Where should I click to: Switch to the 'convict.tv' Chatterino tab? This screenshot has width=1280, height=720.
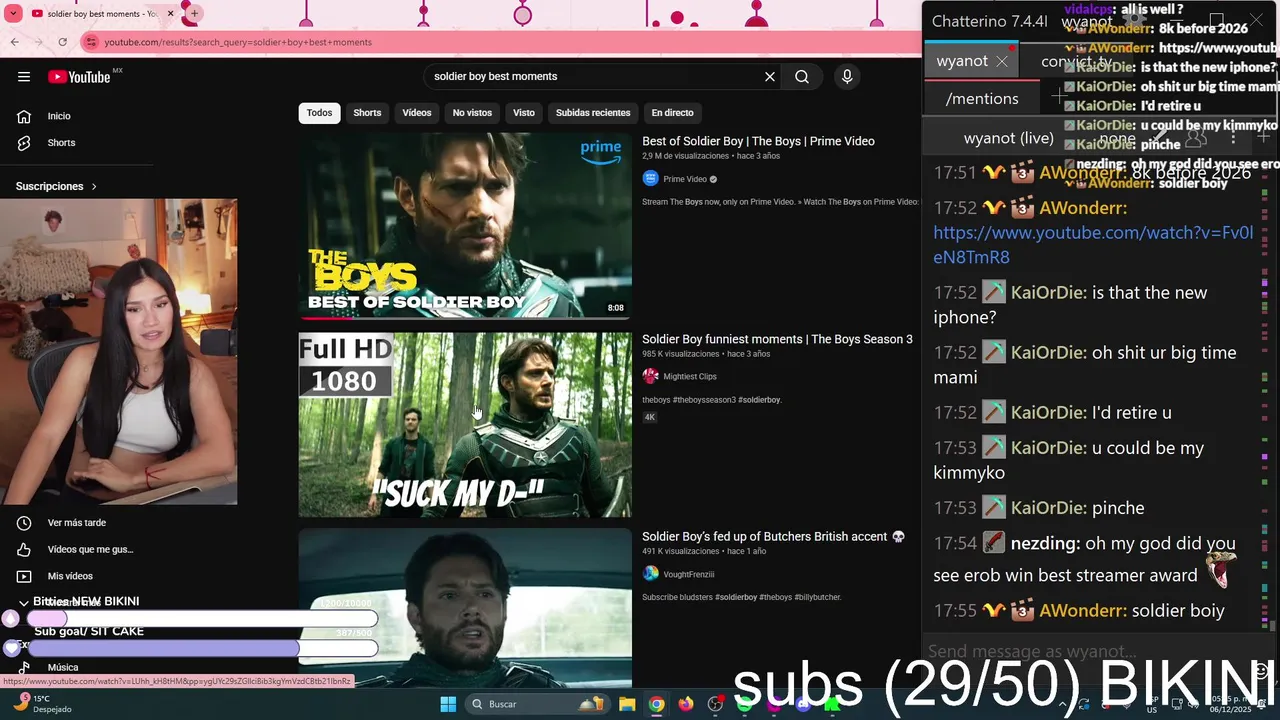click(x=1076, y=61)
